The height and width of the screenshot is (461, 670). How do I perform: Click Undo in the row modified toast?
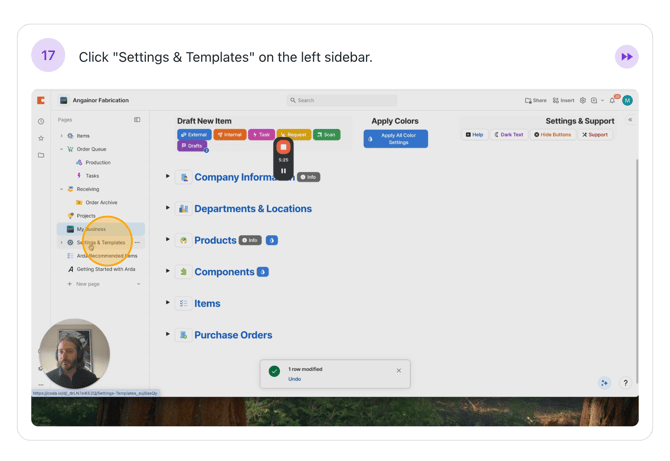(294, 379)
